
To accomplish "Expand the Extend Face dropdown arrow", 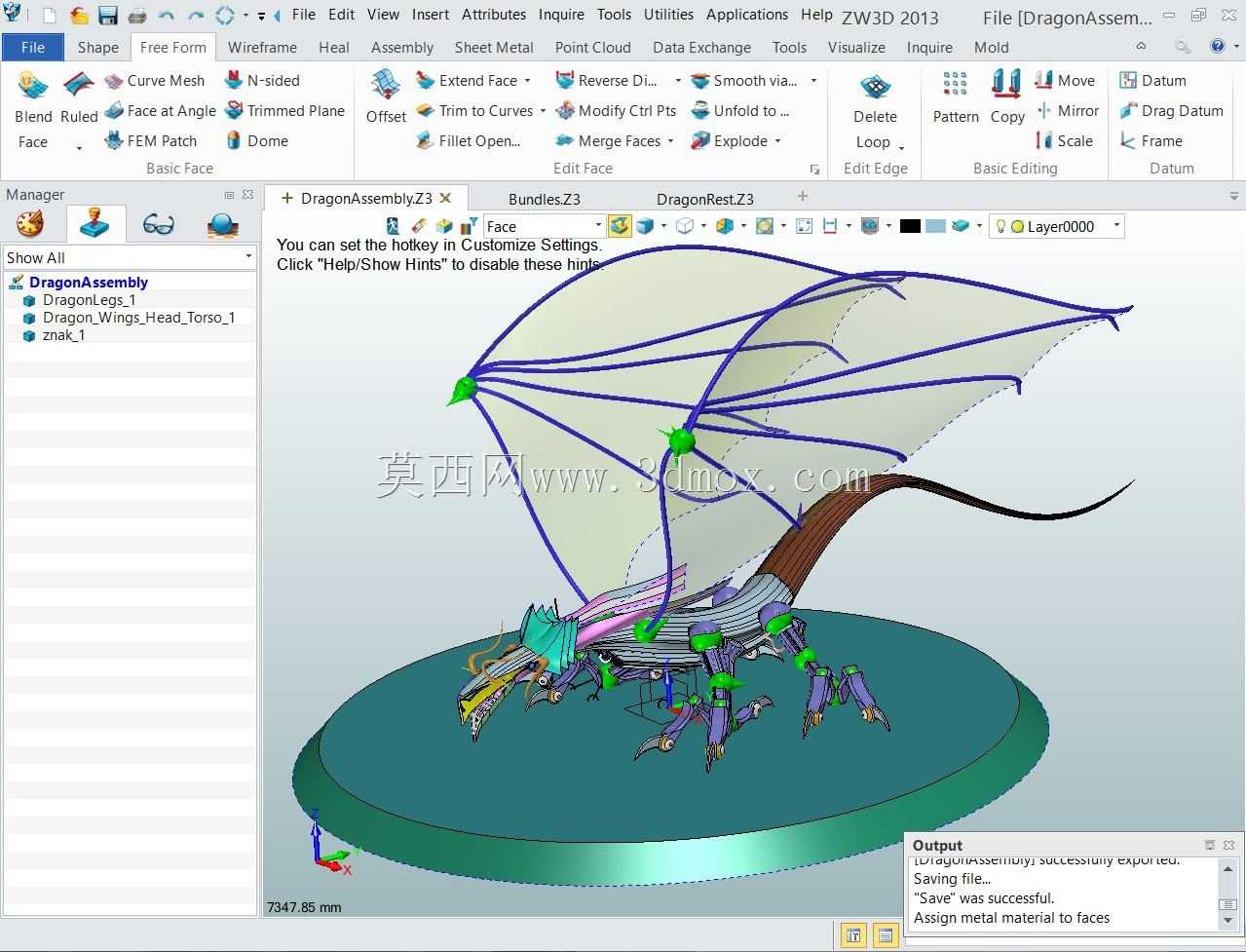I will click(x=528, y=81).
